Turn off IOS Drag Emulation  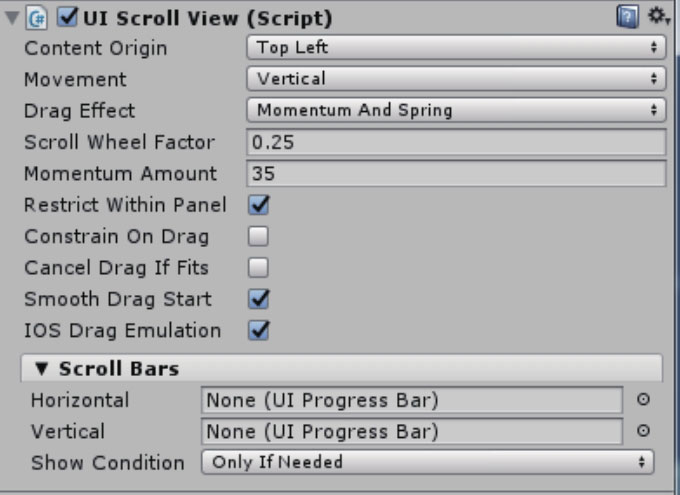tap(258, 330)
